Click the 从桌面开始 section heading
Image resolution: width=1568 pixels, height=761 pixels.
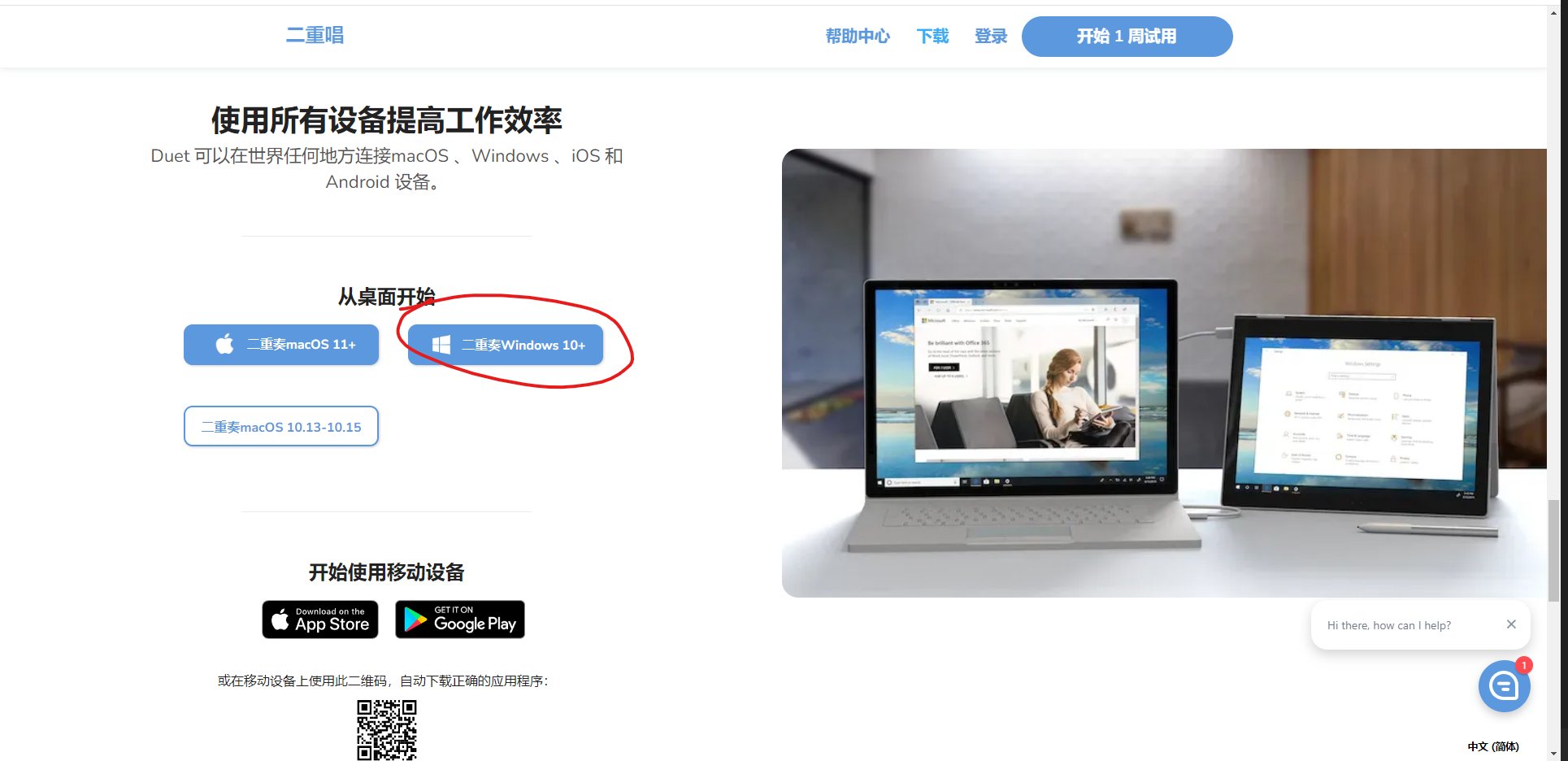387,297
